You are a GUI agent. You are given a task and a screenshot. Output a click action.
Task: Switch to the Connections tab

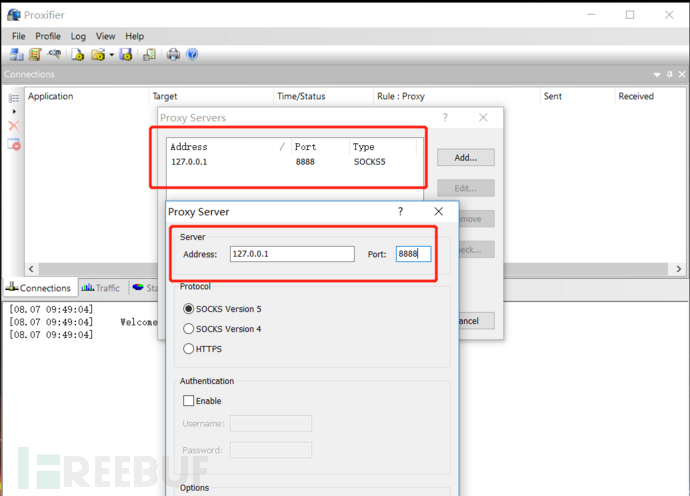[38, 288]
